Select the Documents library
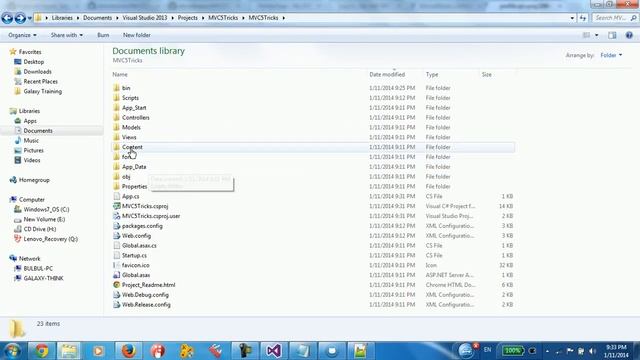Viewport: 640px width, 360px height. point(38,131)
